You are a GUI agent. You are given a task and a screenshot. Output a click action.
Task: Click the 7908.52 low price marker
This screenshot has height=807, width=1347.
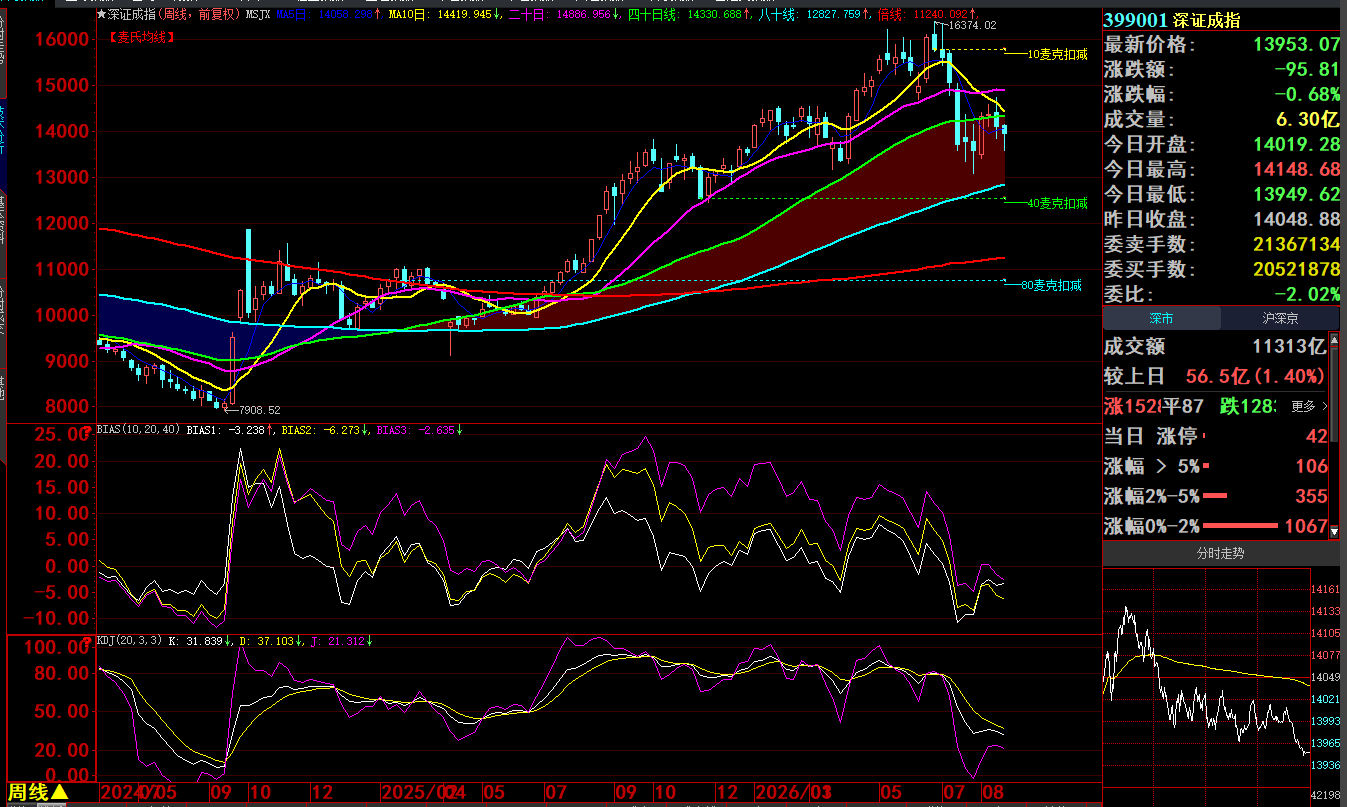[259, 410]
